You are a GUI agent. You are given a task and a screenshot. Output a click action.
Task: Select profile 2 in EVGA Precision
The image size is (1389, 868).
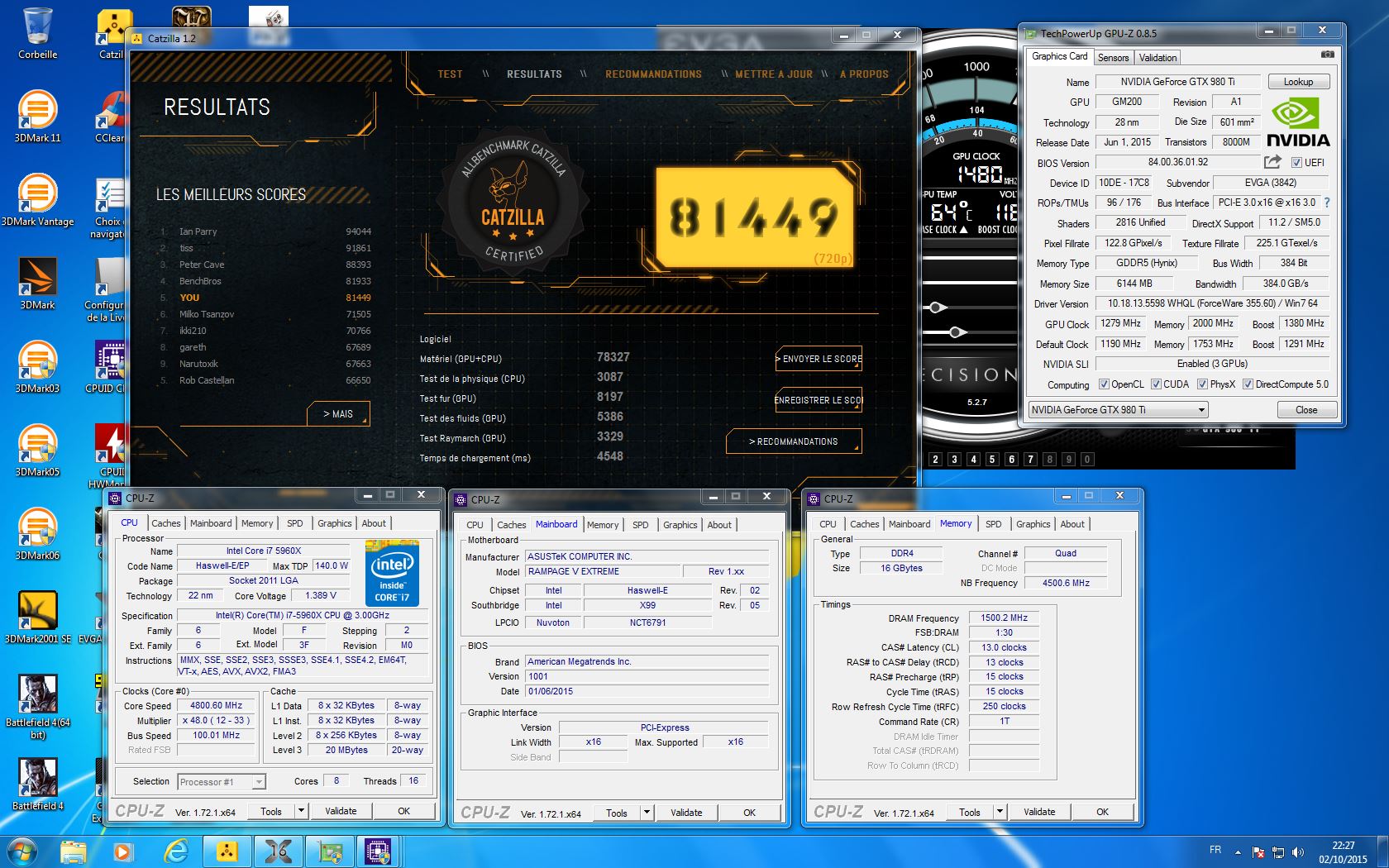(x=935, y=459)
